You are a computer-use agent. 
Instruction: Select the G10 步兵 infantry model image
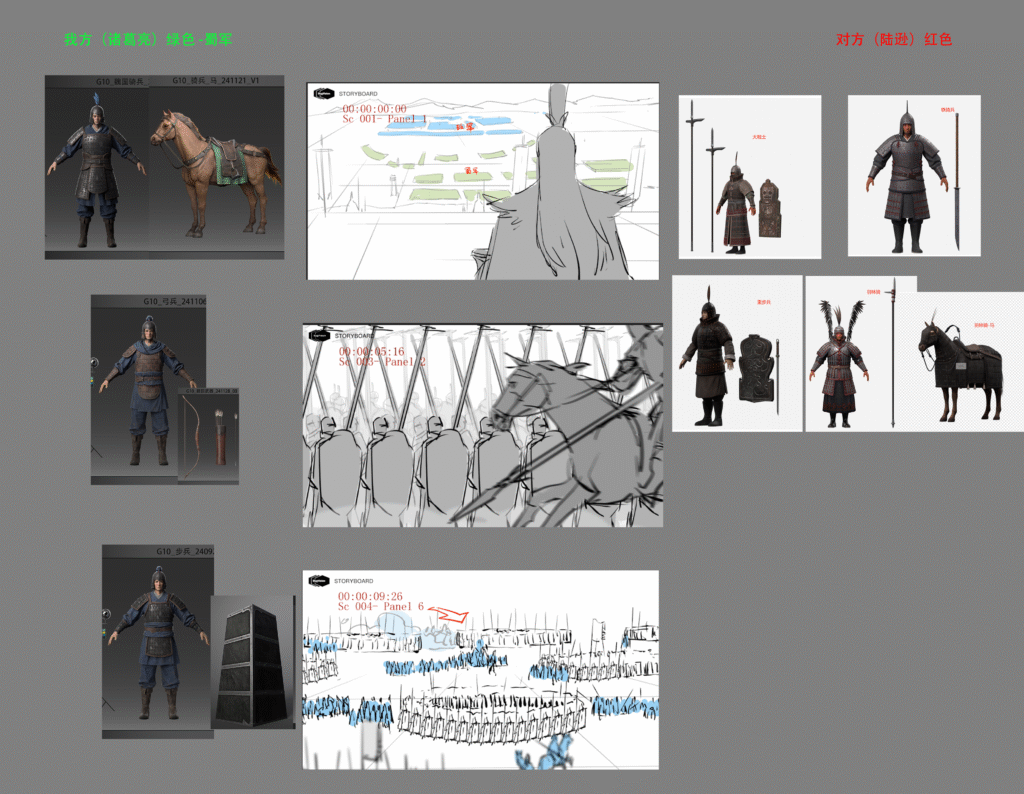(x=155, y=640)
